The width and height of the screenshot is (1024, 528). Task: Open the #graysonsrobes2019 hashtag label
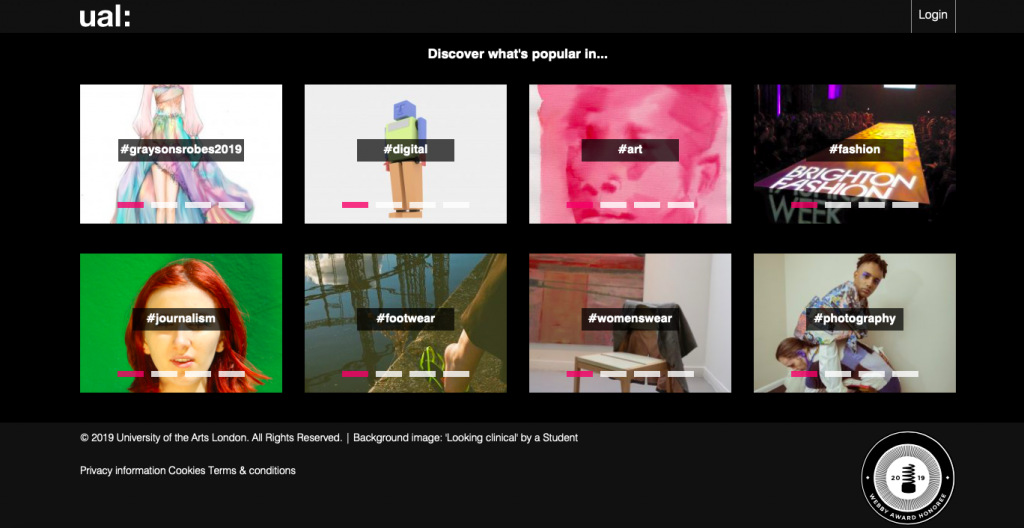pos(181,150)
